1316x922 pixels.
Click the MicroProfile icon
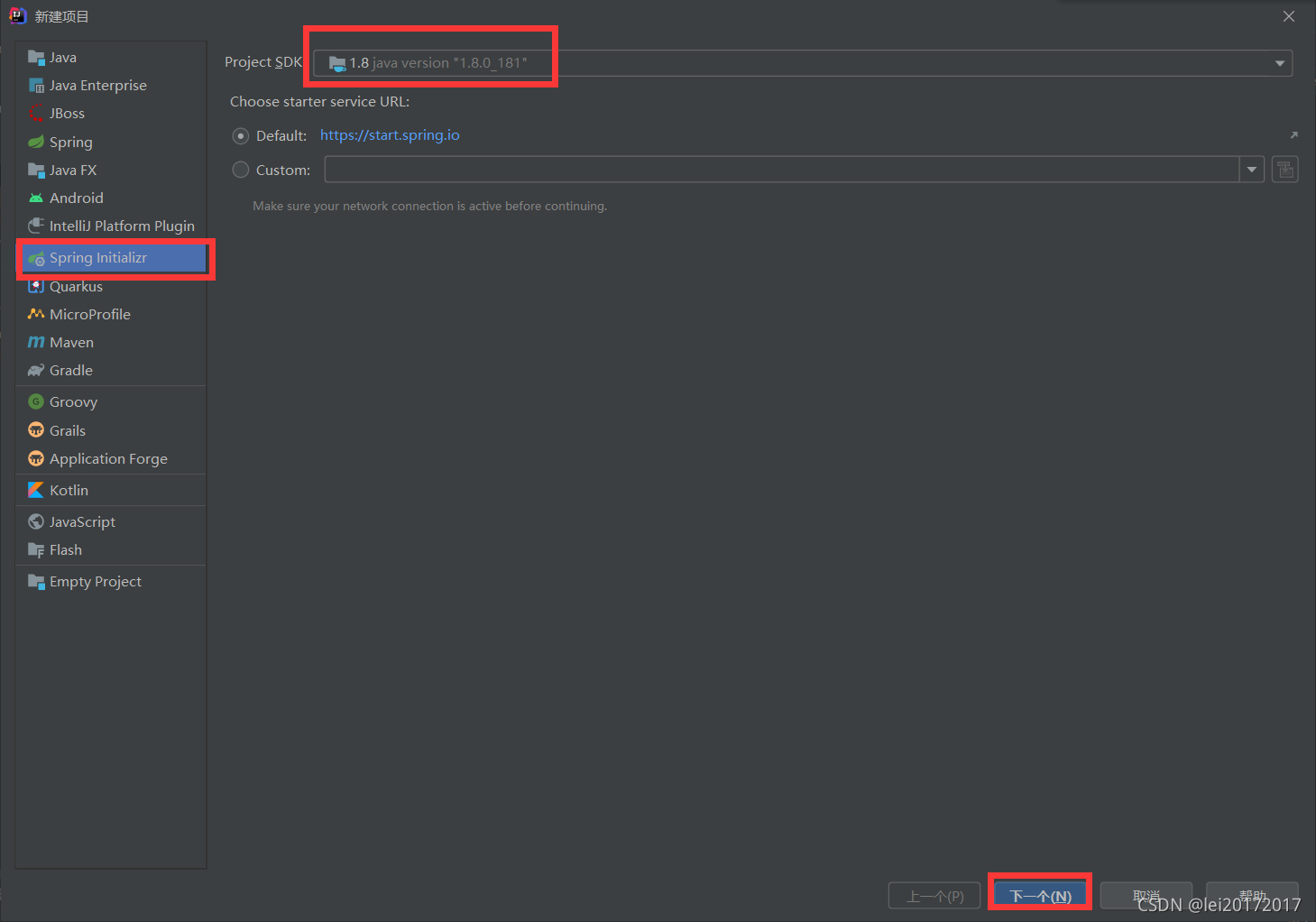coord(36,314)
